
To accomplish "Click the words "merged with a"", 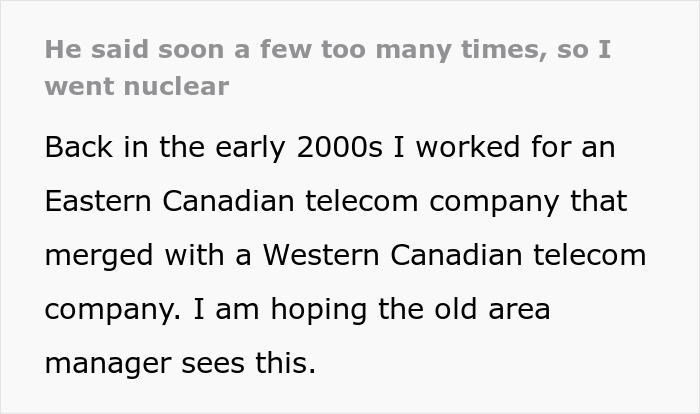I will [x=146, y=255].
